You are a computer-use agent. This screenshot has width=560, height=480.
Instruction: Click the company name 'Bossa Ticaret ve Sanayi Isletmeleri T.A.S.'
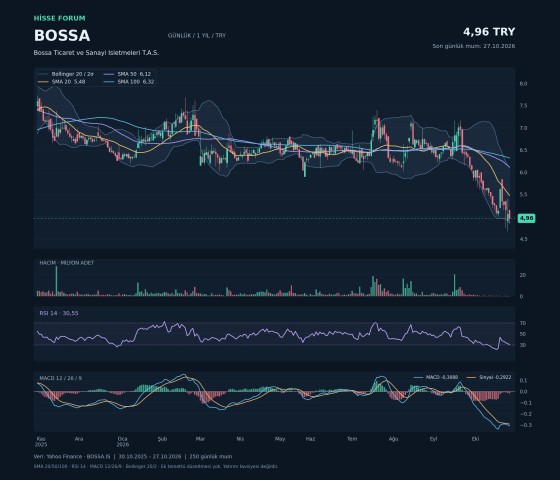coord(96,52)
